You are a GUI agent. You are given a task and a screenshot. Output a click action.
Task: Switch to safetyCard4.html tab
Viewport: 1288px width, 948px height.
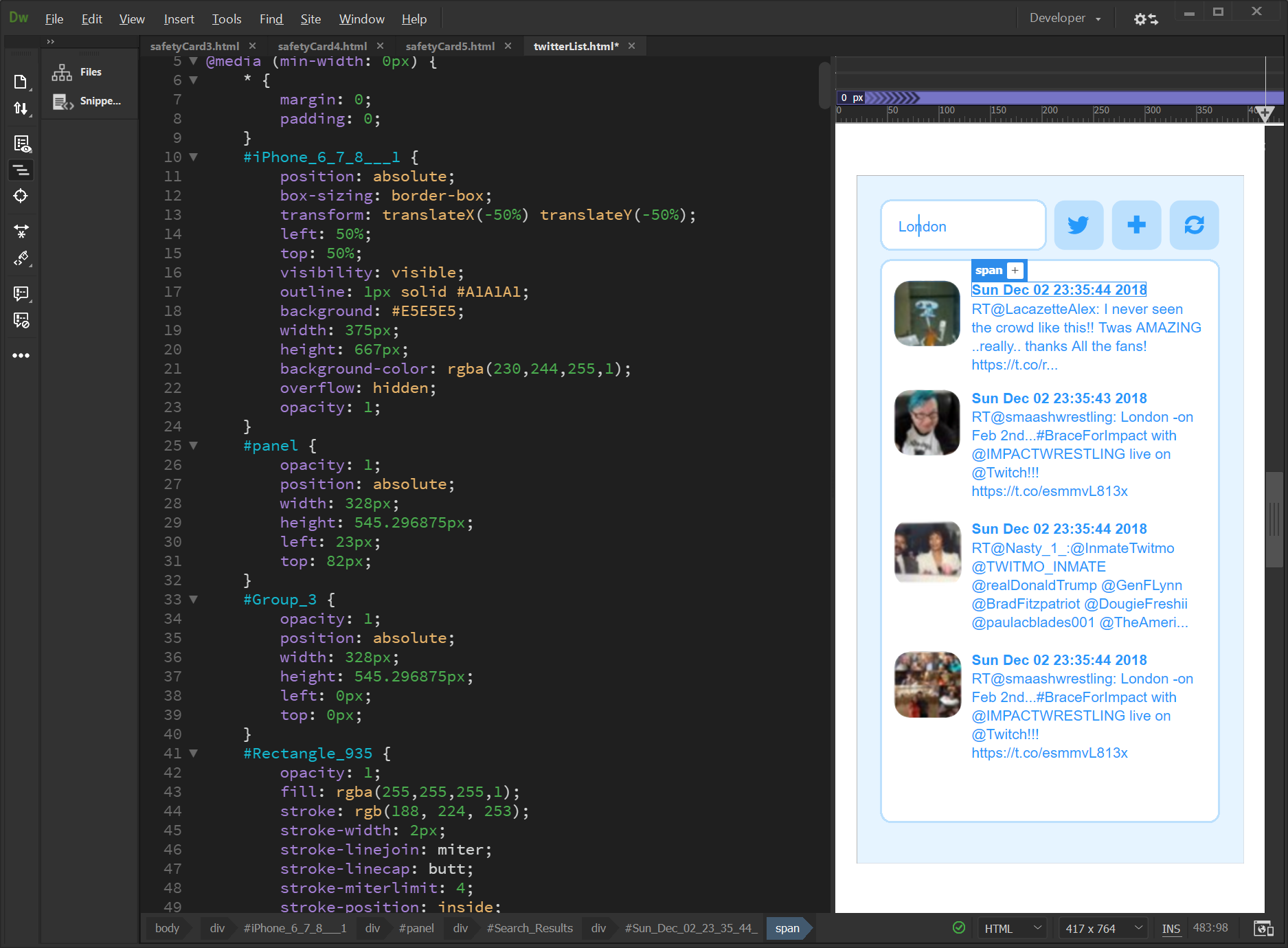[x=322, y=46]
